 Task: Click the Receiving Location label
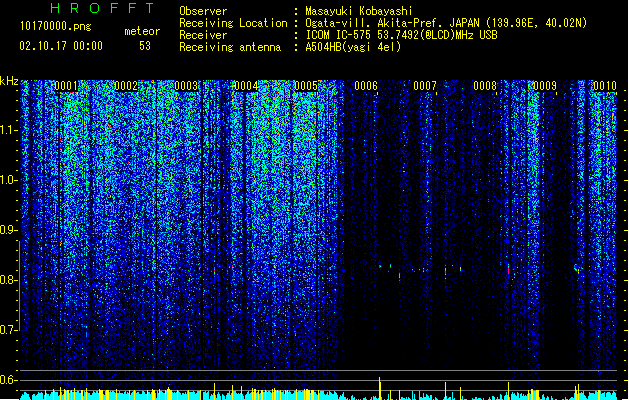(x=233, y=23)
